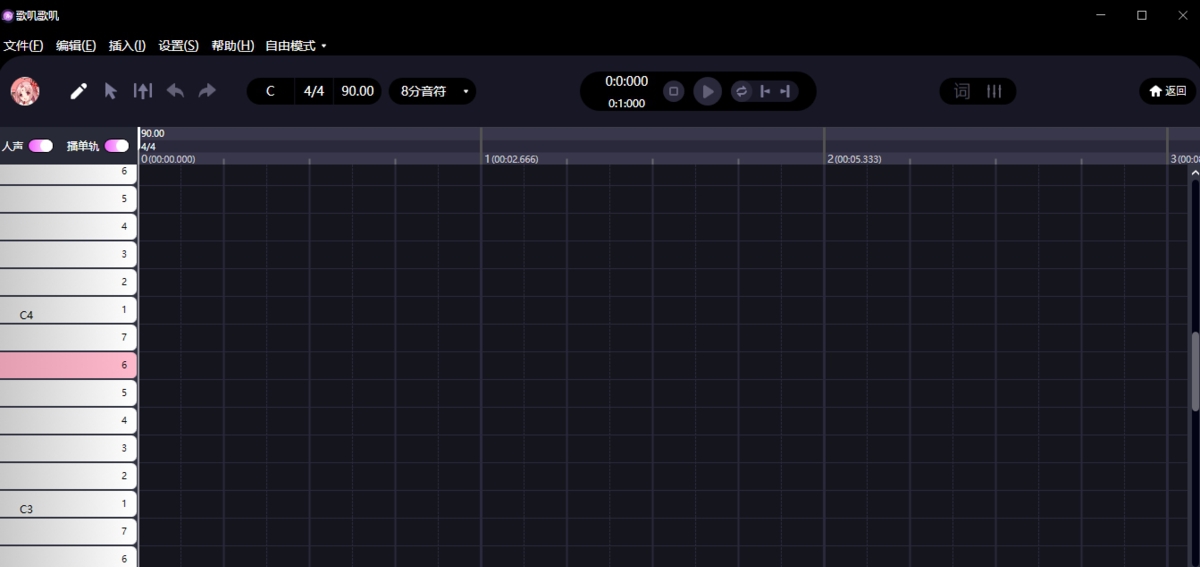Click the vertical scrollbar thumb
1200x567 pixels.
(1194, 370)
